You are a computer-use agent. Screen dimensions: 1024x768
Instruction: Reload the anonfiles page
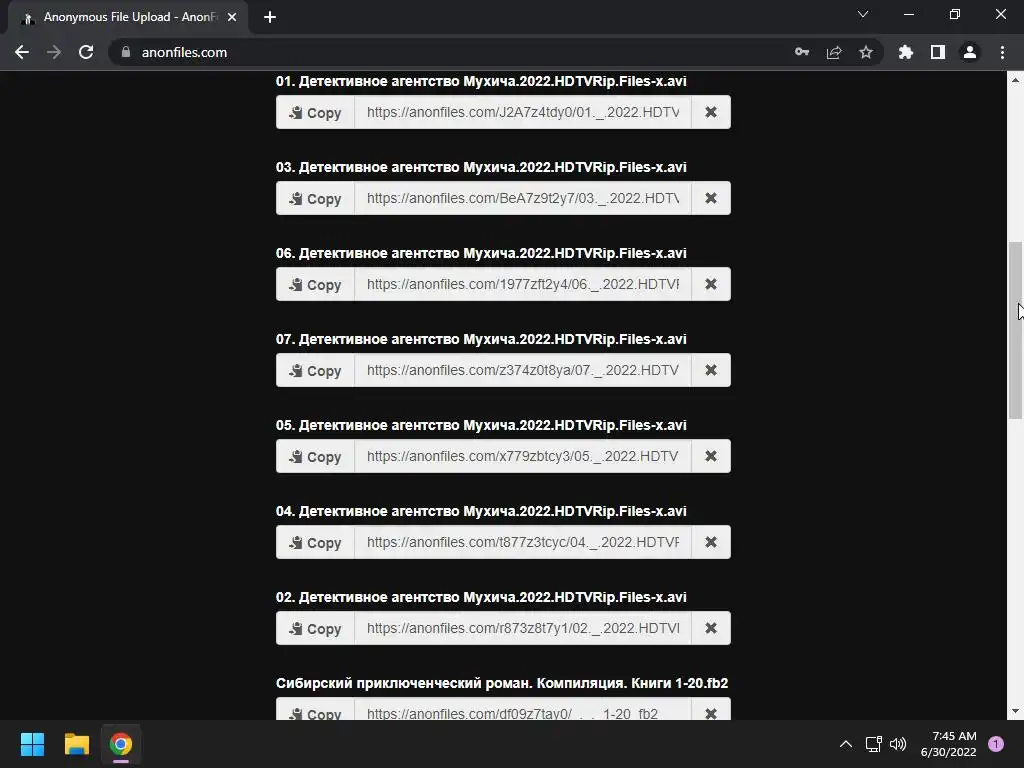point(86,52)
